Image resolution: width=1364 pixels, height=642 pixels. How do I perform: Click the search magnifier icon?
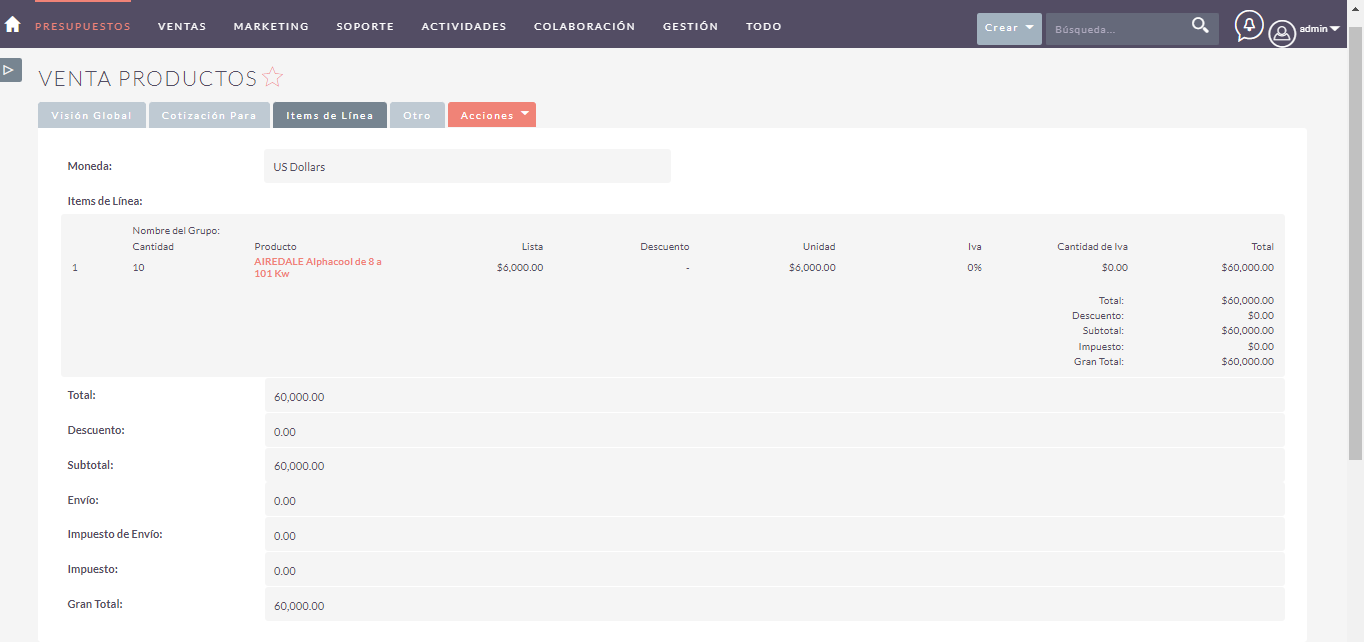coord(1200,27)
